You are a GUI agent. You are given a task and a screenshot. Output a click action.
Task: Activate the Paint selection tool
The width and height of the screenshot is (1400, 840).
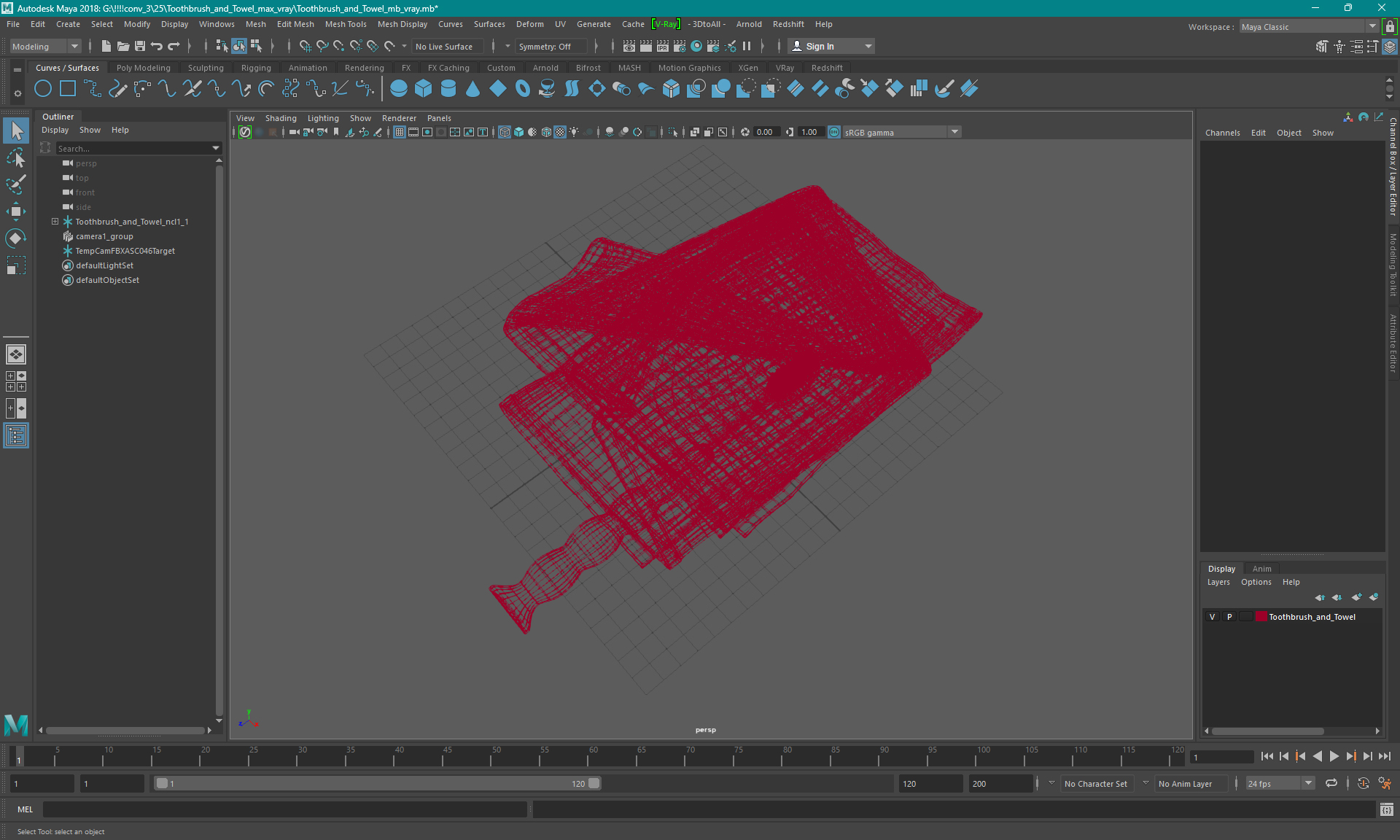point(16,184)
